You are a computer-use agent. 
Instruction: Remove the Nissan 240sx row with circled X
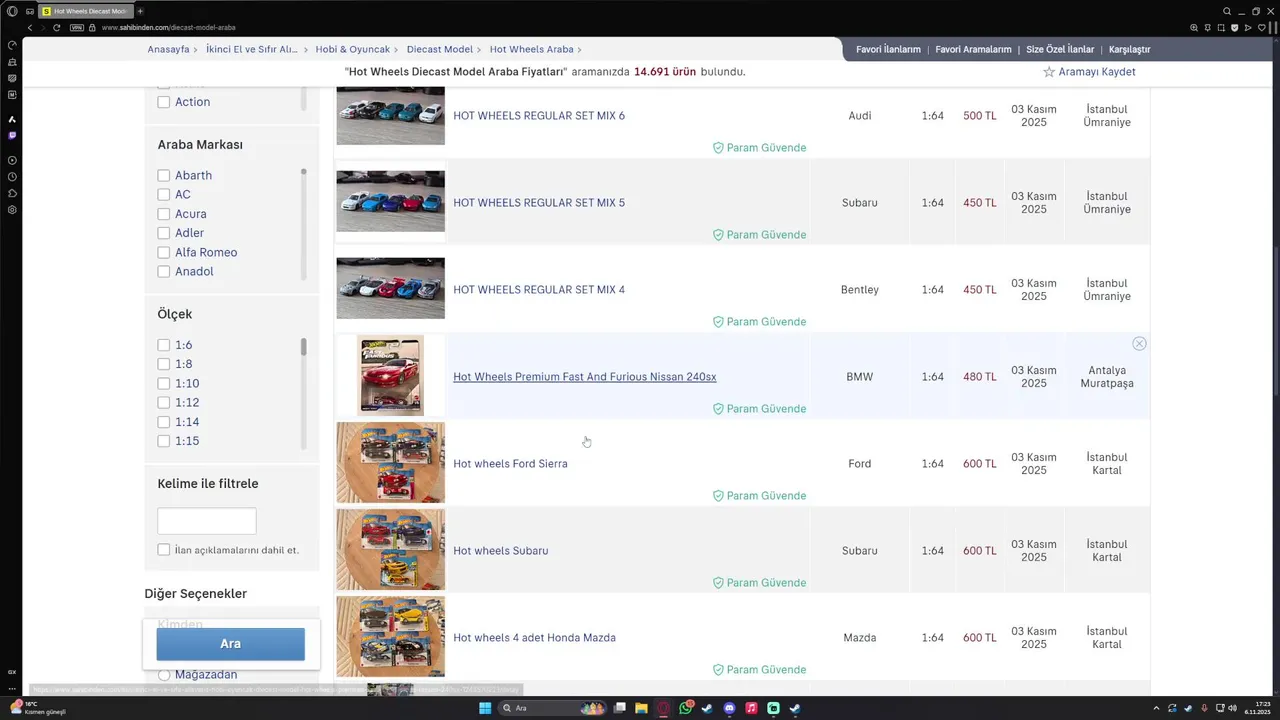[x=1139, y=344]
